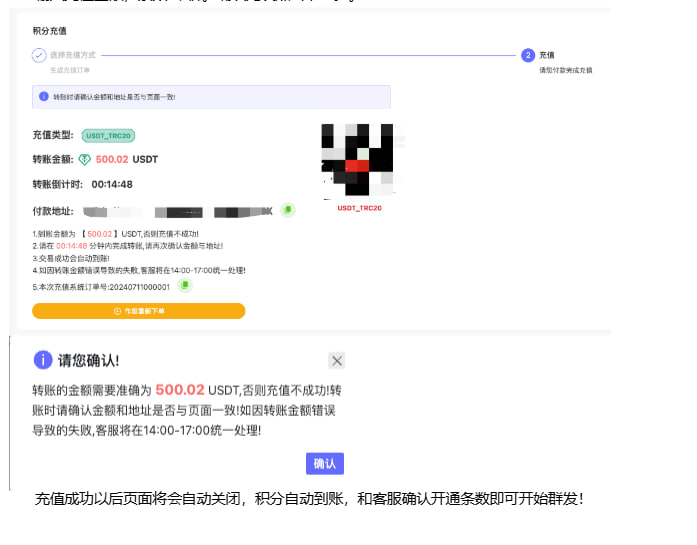Click the blue info icon beside 请您确认
Screen dimensions: 697x545
point(43,360)
